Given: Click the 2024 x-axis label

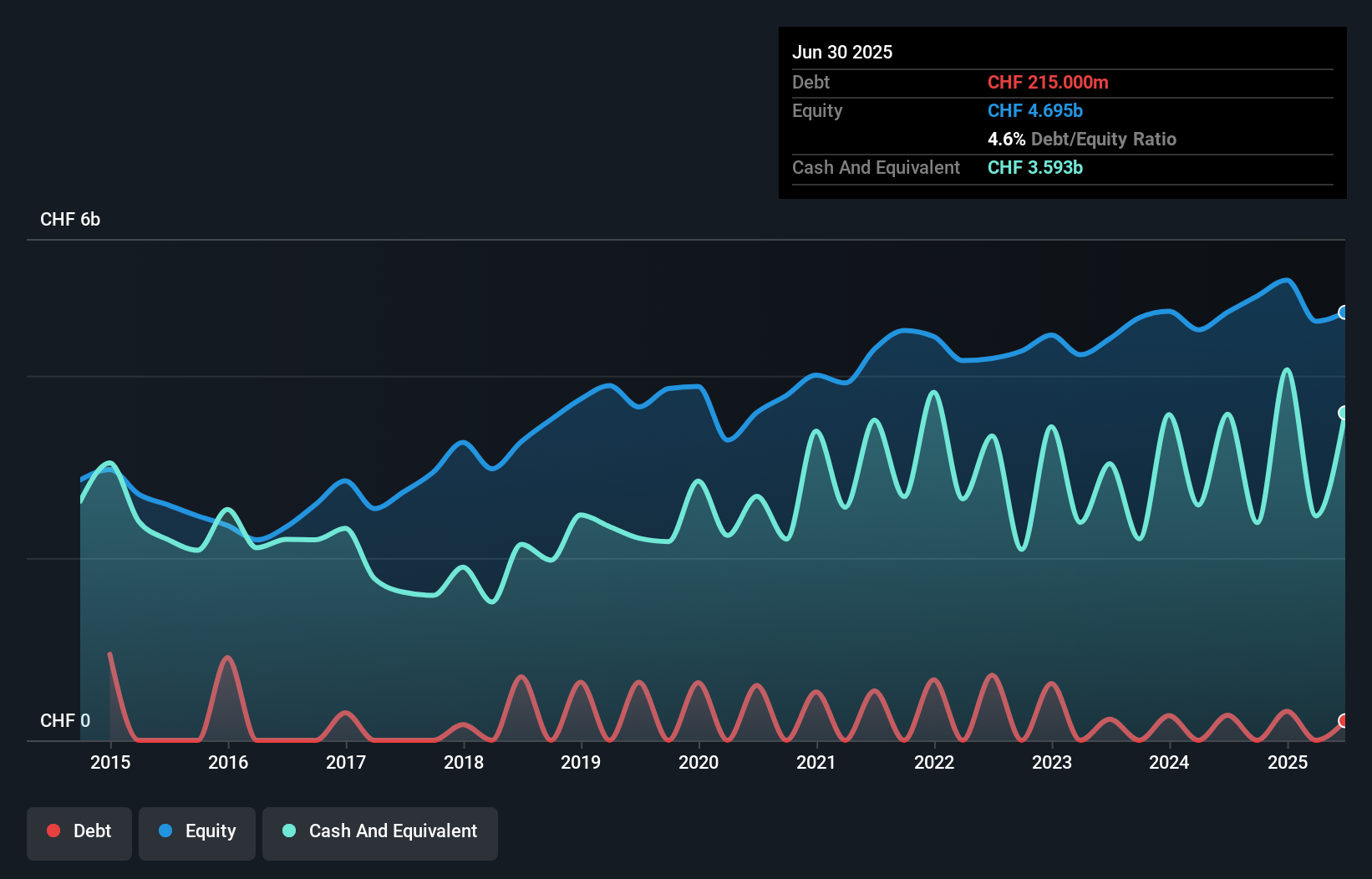Looking at the screenshot, I should [1169, 762].
